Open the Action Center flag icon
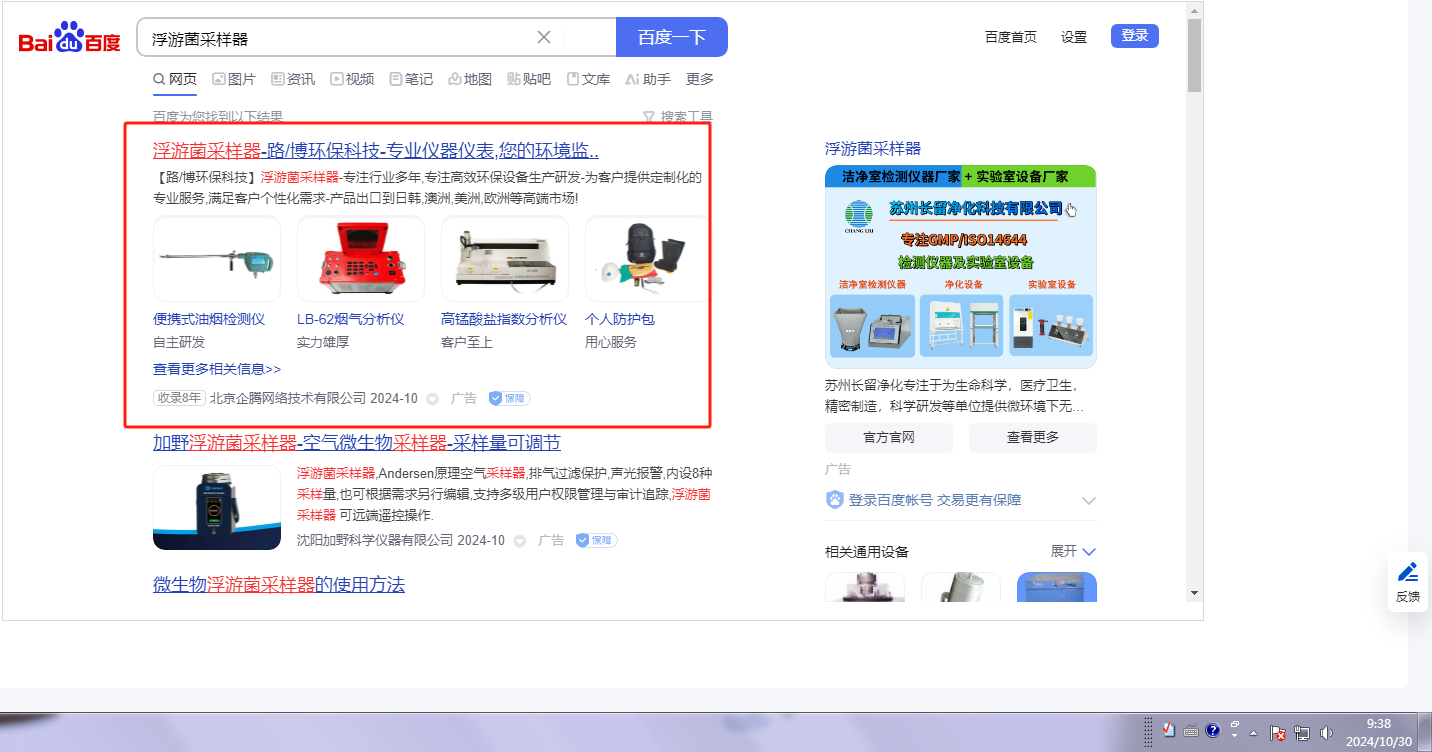The image size is (1432, 752). coord(1278,733)
